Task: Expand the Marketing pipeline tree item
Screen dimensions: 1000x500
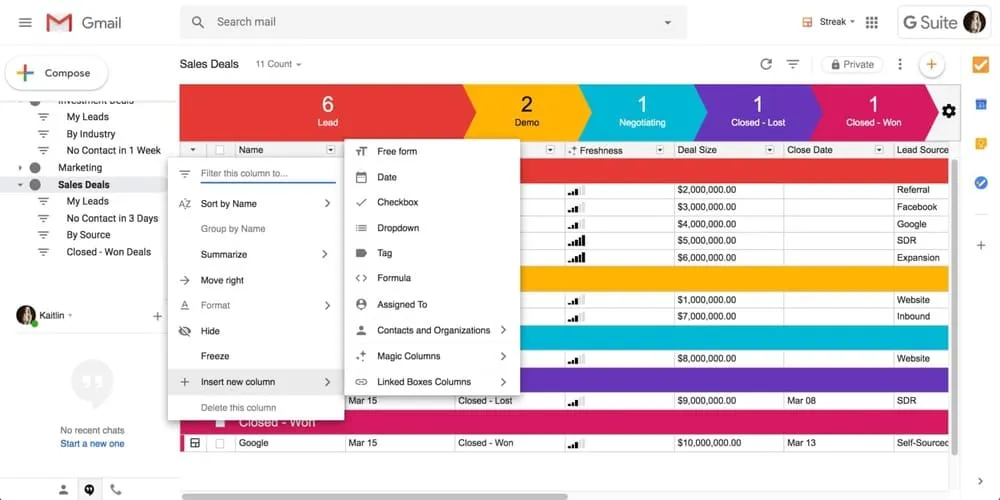Action: click(20, 168)
